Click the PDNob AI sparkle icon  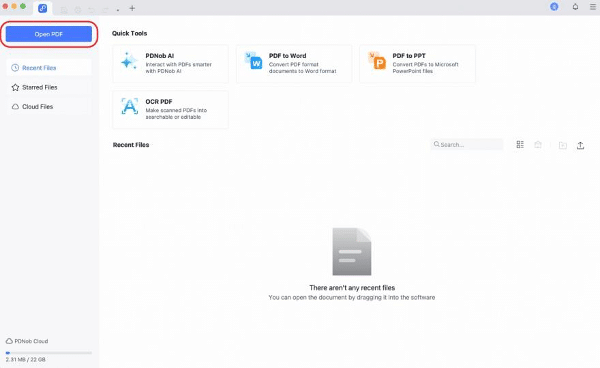click(129, 61)
